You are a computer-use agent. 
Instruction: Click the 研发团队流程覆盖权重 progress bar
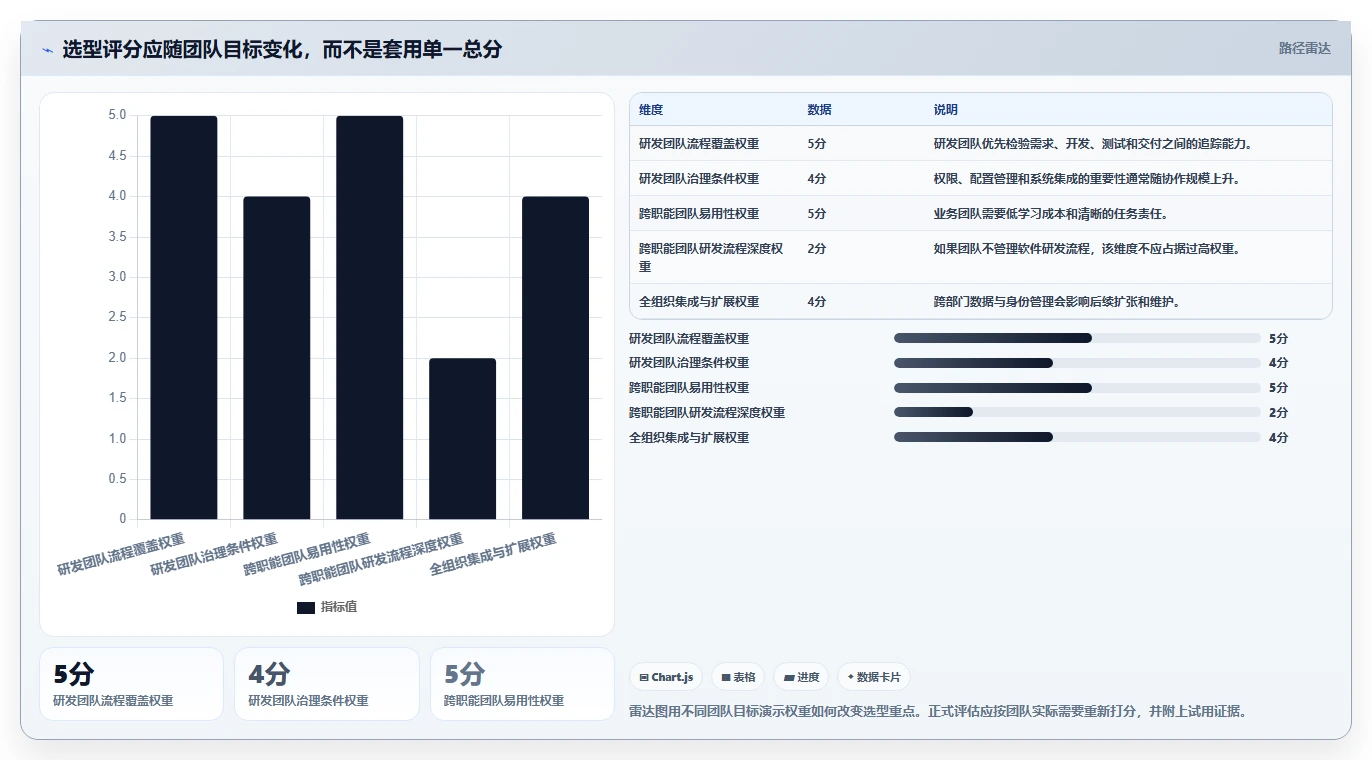click(x=1077, y=338)
